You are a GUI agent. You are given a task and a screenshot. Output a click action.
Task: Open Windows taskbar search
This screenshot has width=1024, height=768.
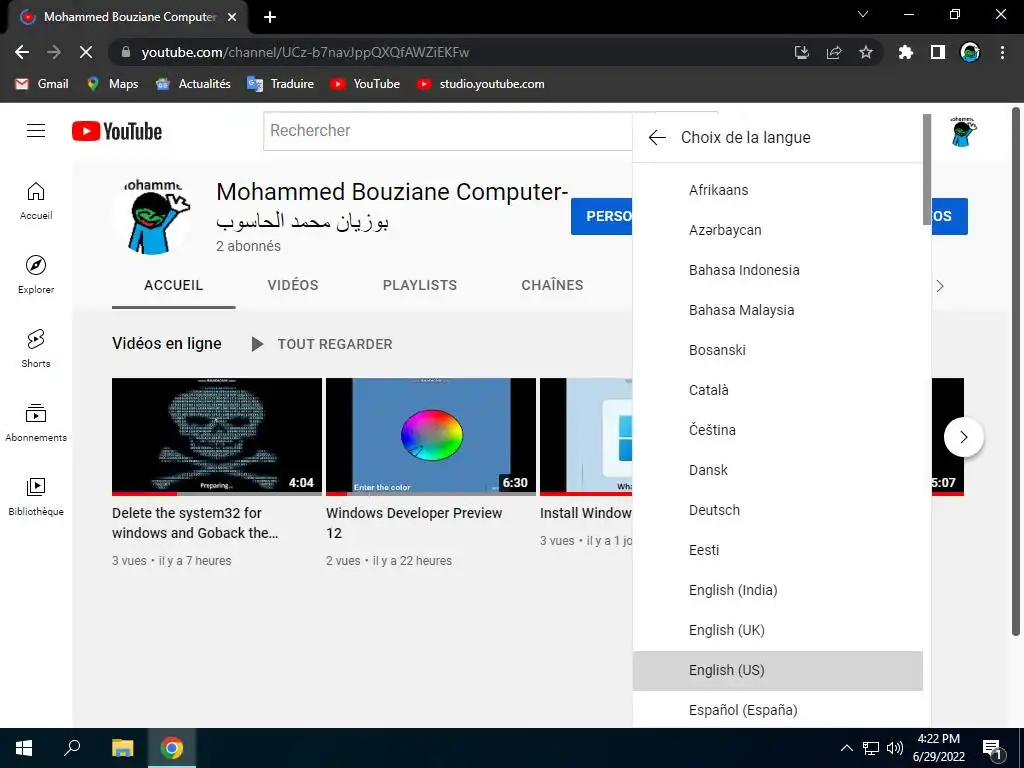tap(72, 748)
